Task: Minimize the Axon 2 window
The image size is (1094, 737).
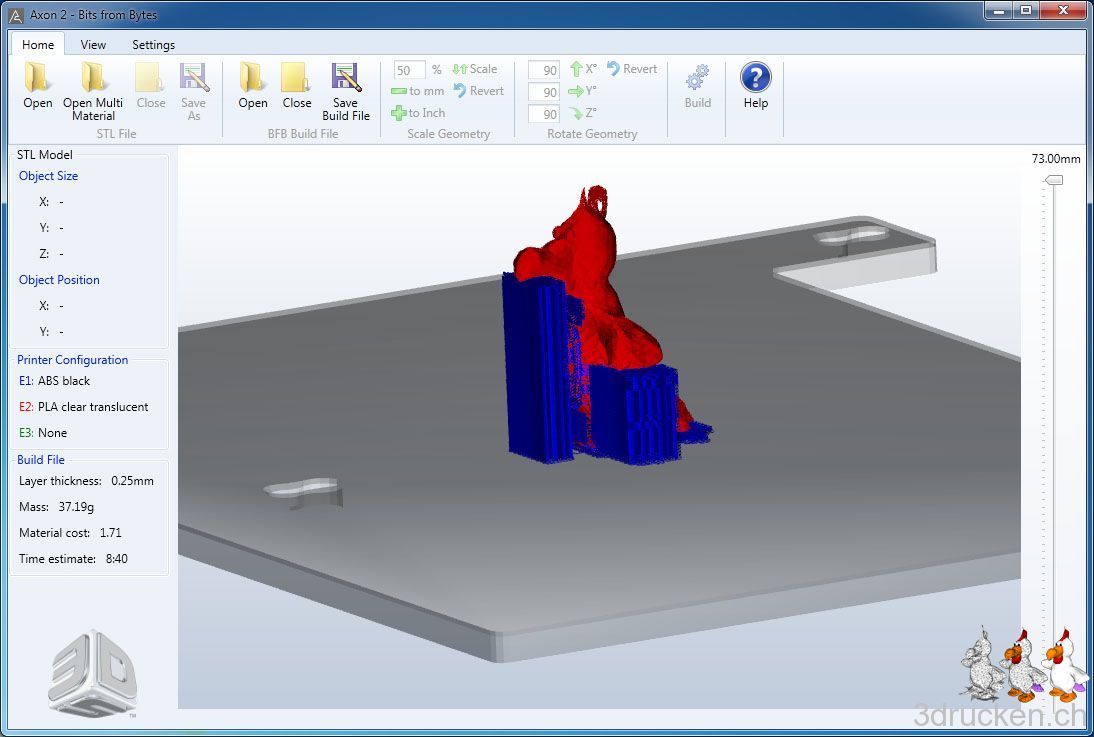Action: tap(999, 10)
